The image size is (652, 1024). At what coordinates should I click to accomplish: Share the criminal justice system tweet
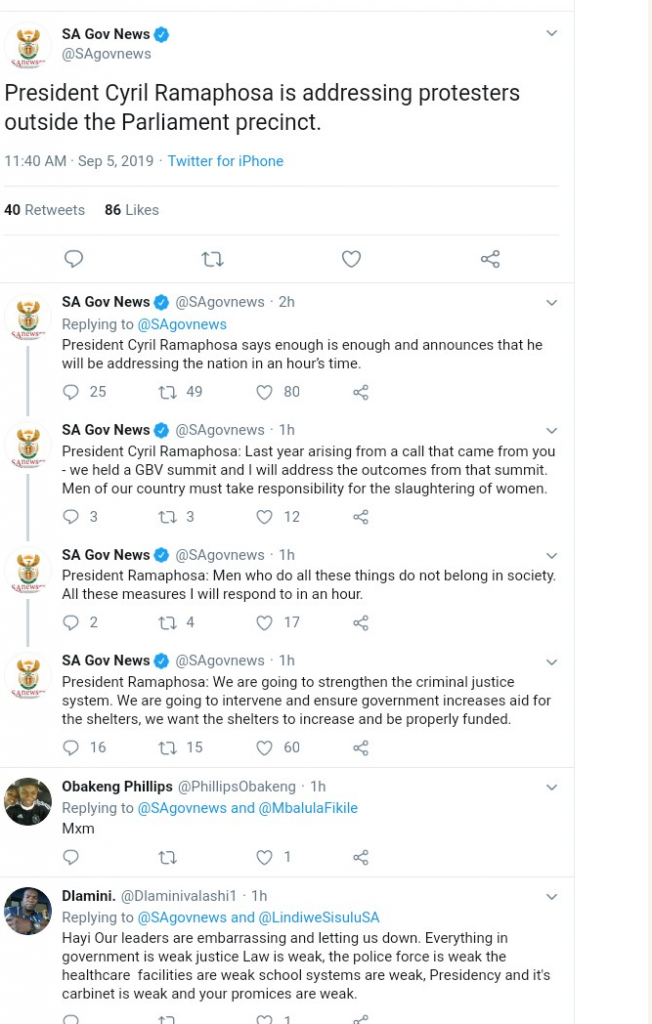coord(361,748)
